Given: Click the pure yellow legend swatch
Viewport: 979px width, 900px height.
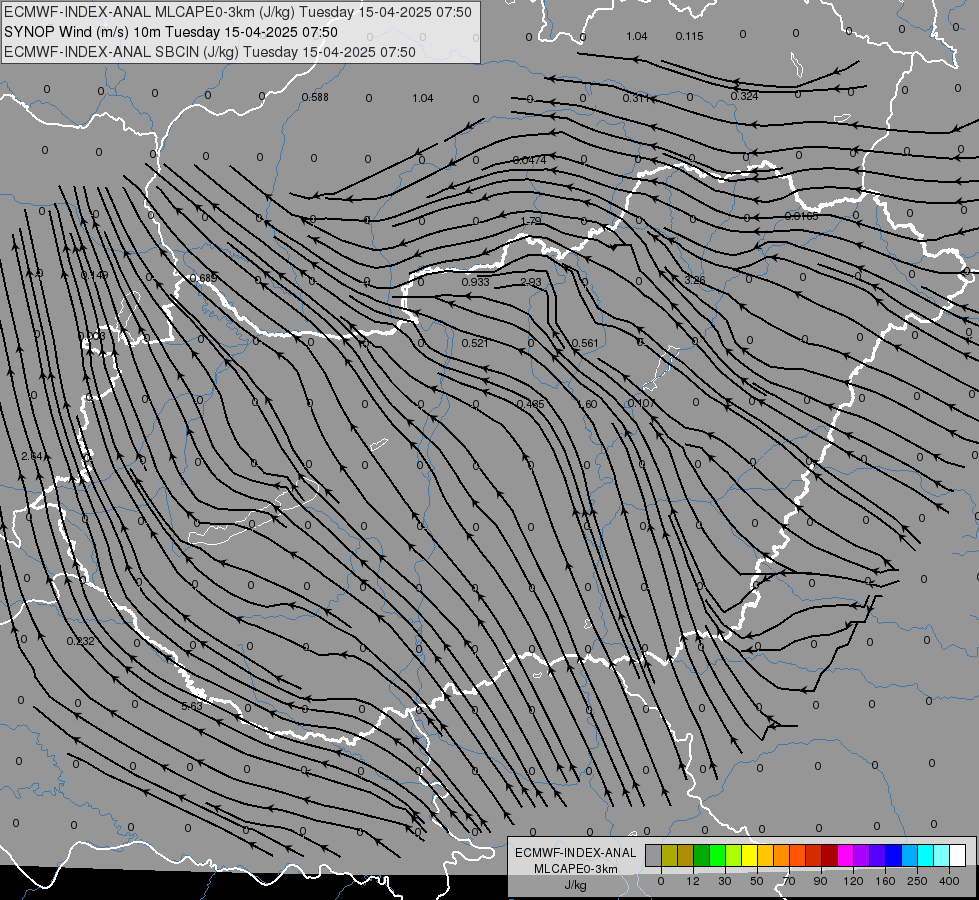Looking at the screenshot, I should pyautogui.click(x=749, y=855).
